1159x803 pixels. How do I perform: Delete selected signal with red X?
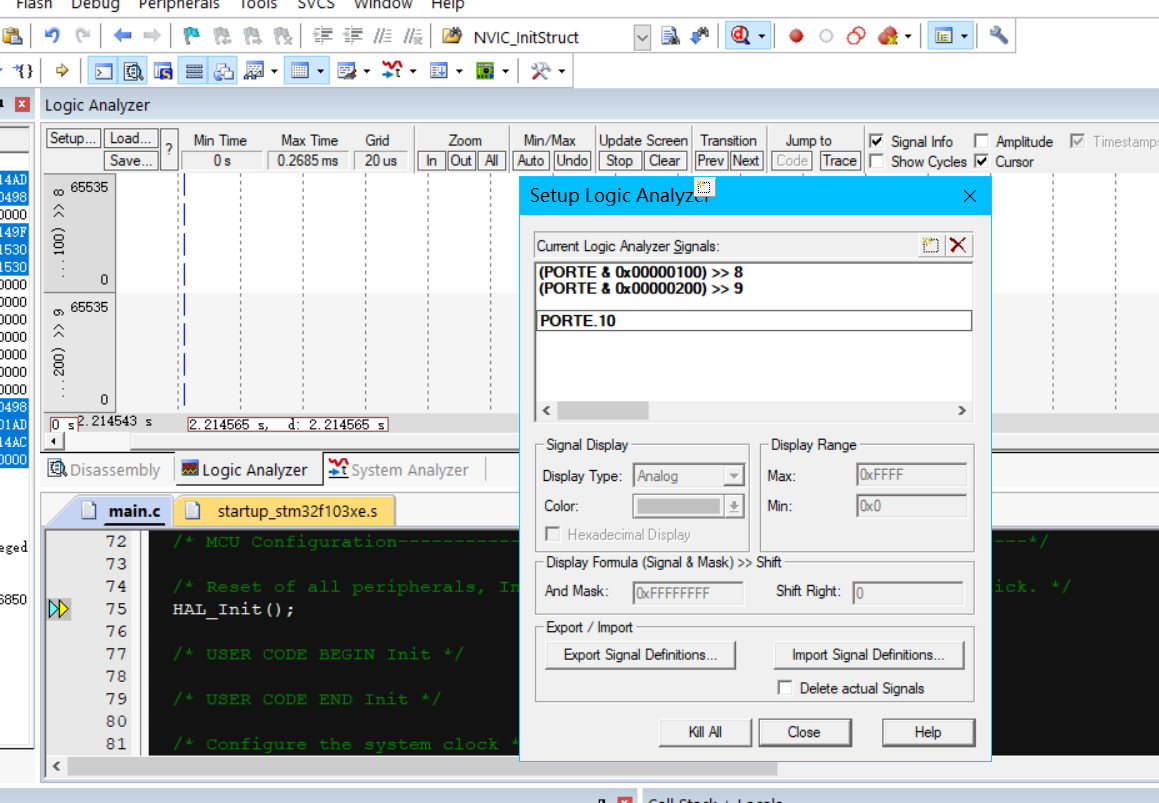[x=958, y=245]
